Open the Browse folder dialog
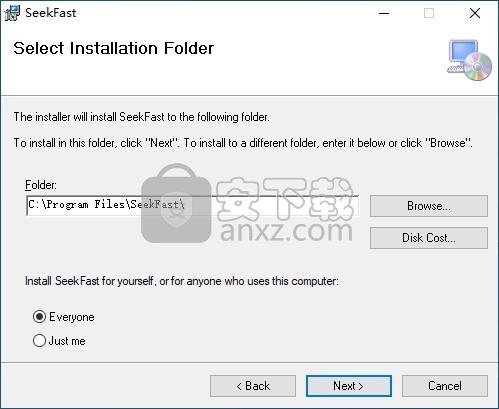 429,206
